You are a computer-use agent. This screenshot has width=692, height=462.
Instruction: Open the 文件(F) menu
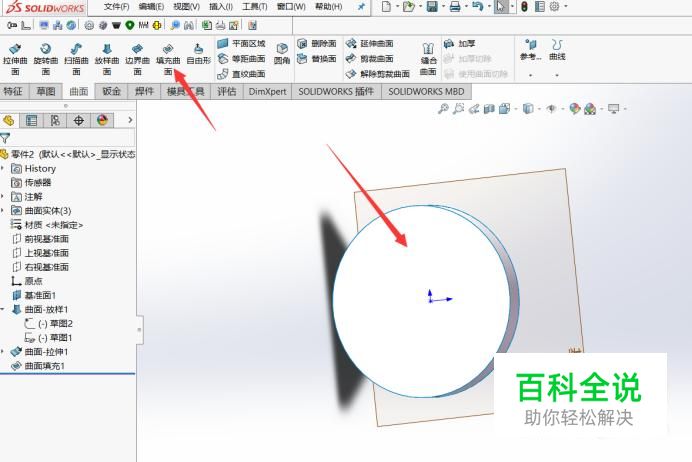click(117, 7)
